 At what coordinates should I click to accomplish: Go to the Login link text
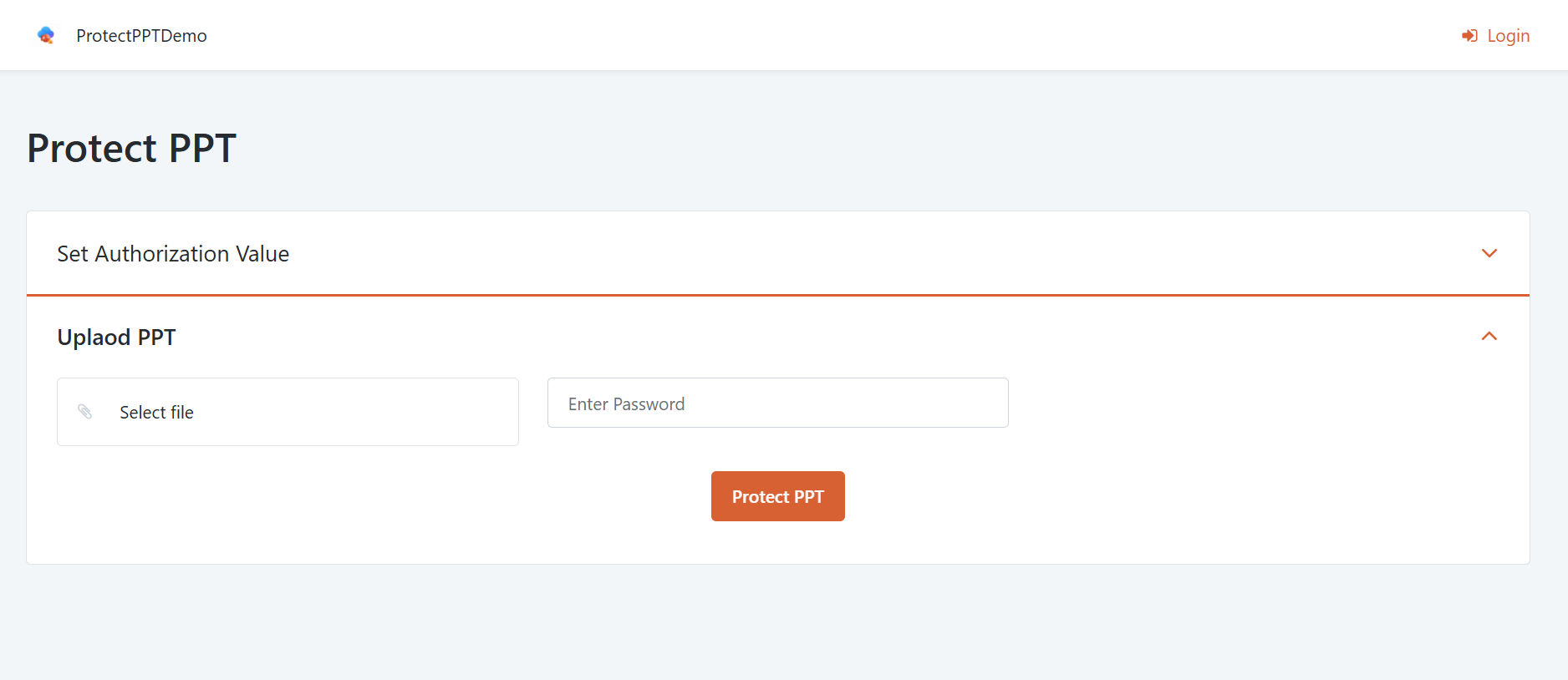tap(1508, 36)
